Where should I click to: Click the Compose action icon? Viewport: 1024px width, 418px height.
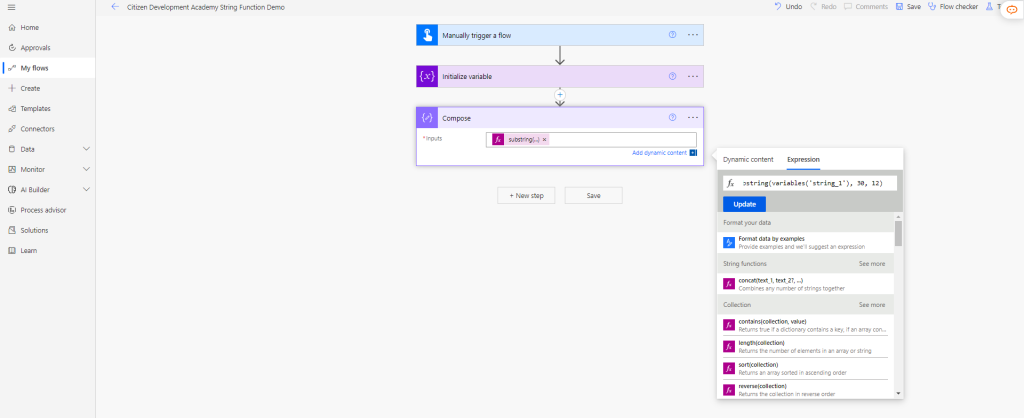click(x=426, y=118)
